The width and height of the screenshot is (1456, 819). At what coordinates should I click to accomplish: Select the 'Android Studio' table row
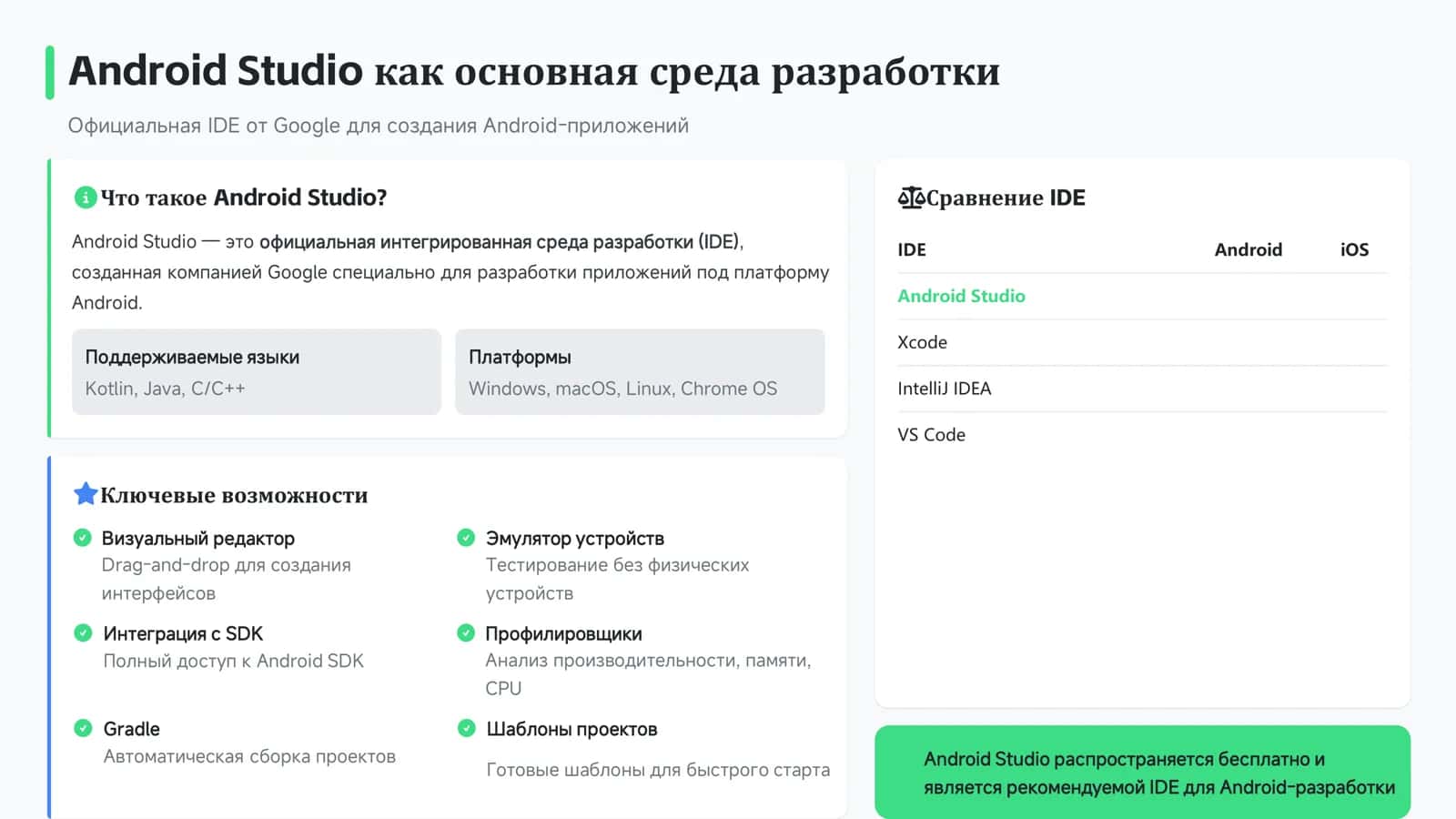[x=1142, y=296]
